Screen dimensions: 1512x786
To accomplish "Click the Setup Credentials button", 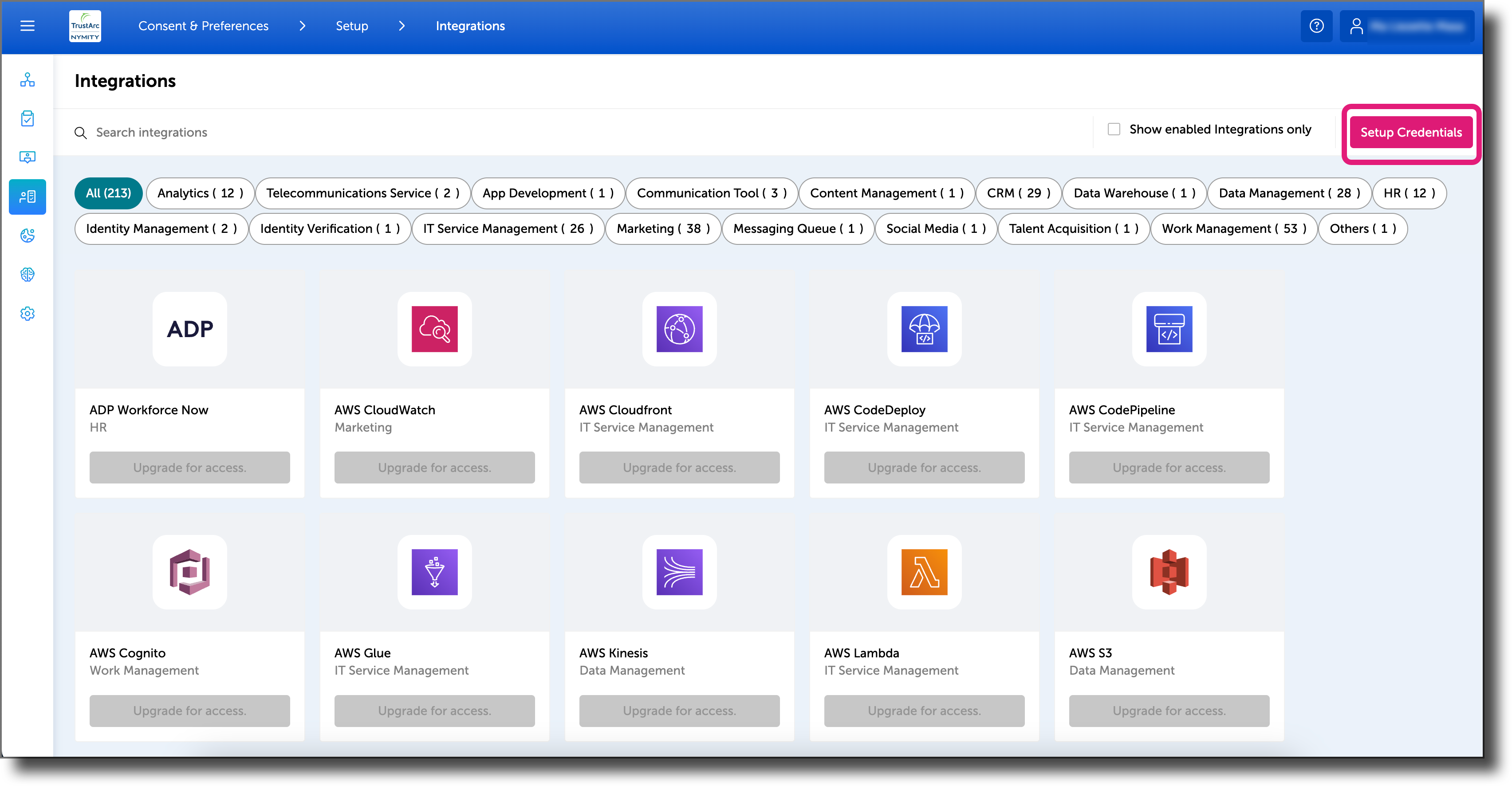I will click(x=1411, y=132).
